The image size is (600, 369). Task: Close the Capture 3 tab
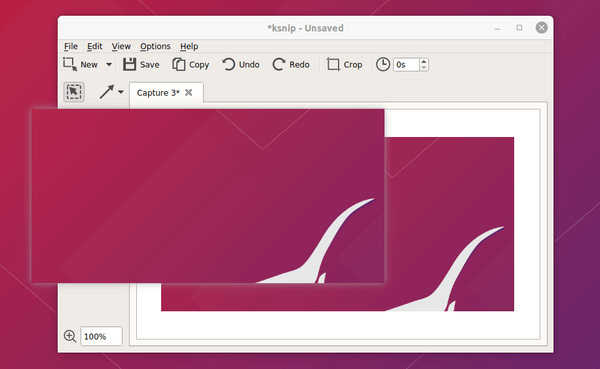(x=189, y=92)
